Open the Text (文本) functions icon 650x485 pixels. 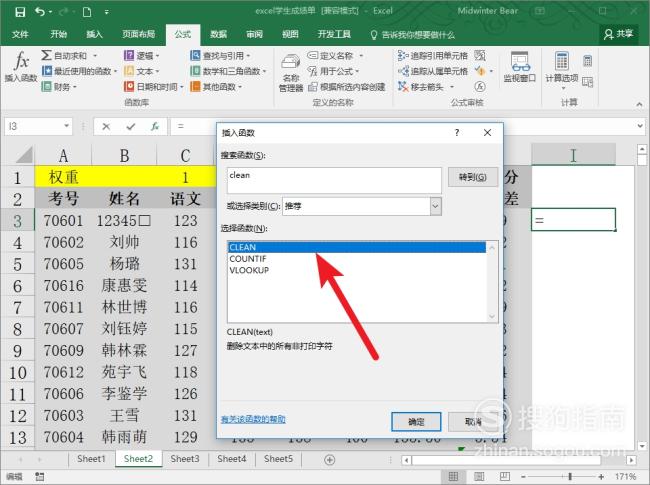[129, 71]
